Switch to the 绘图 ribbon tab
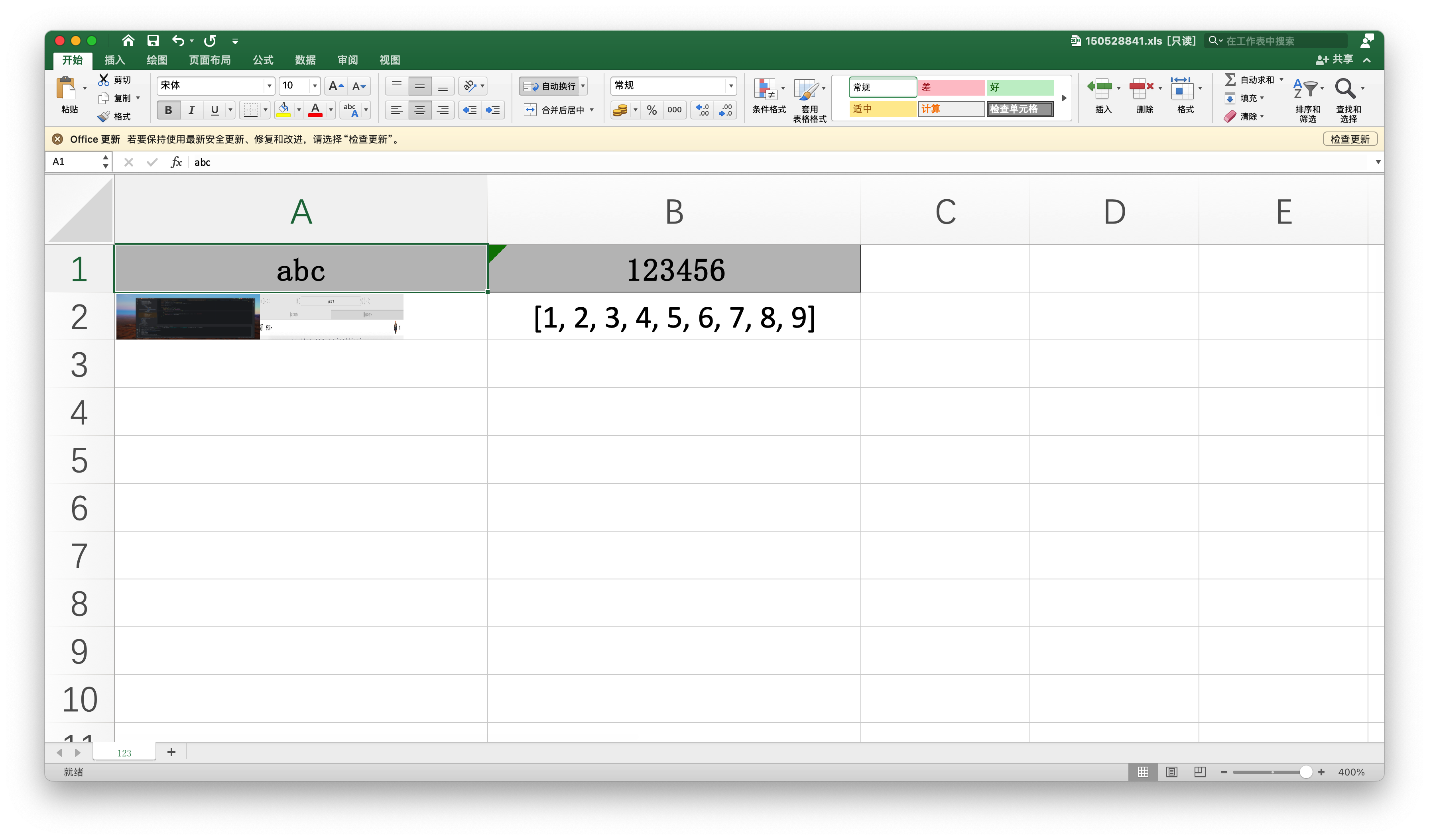1429x840 pixels. [x=157, y=60]
